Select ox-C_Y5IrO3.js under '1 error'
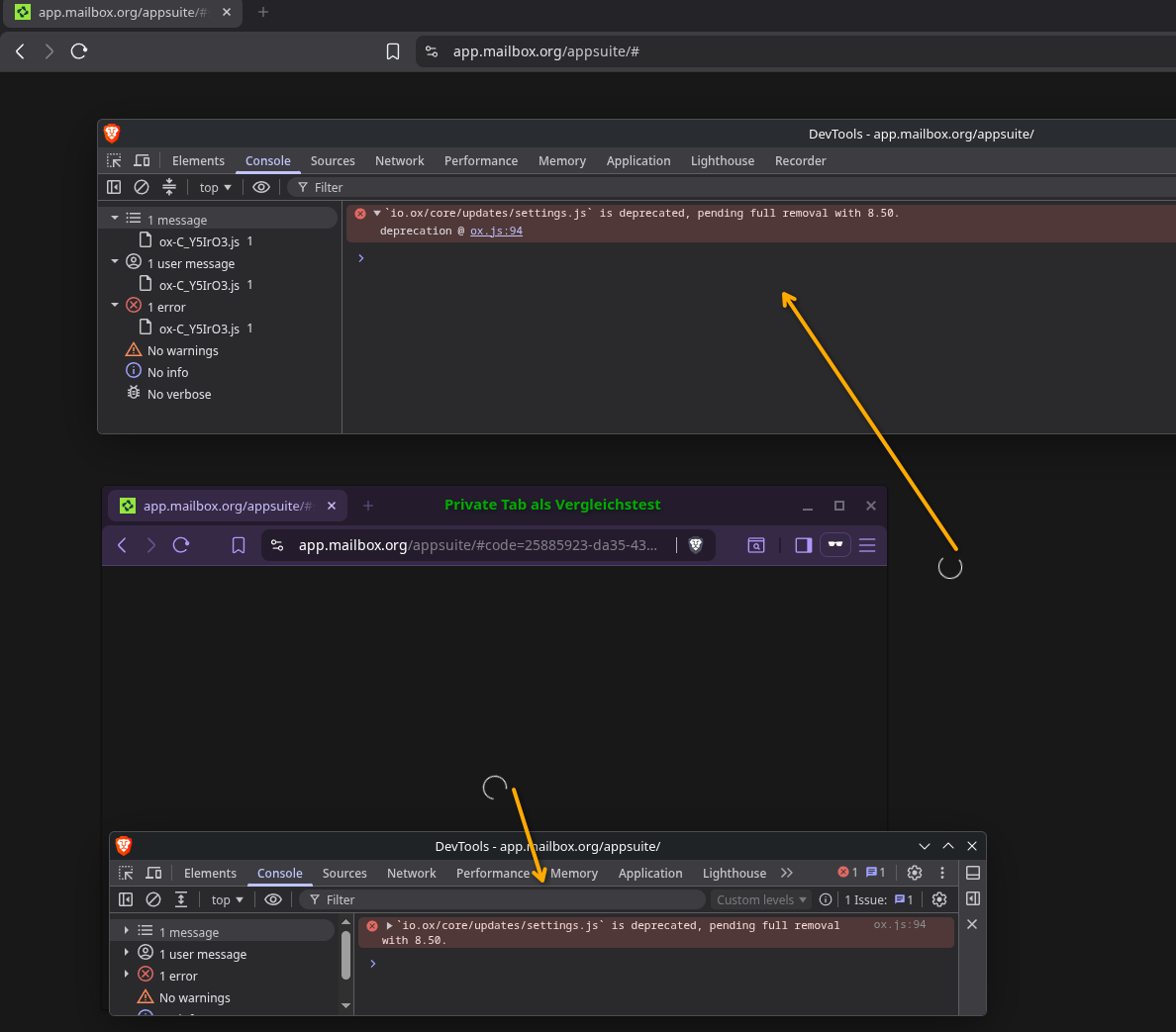The image size is (1176, 1032). point(199,328)
